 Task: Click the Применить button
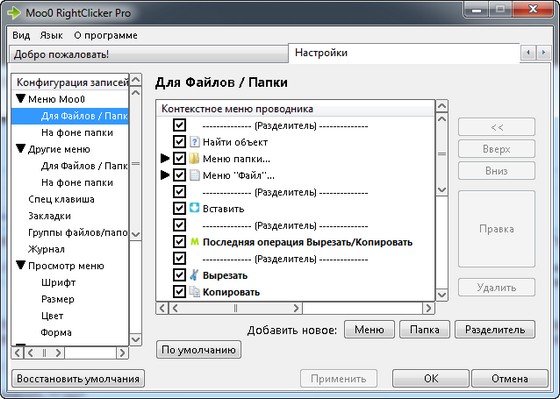click(x=339, y=379)
